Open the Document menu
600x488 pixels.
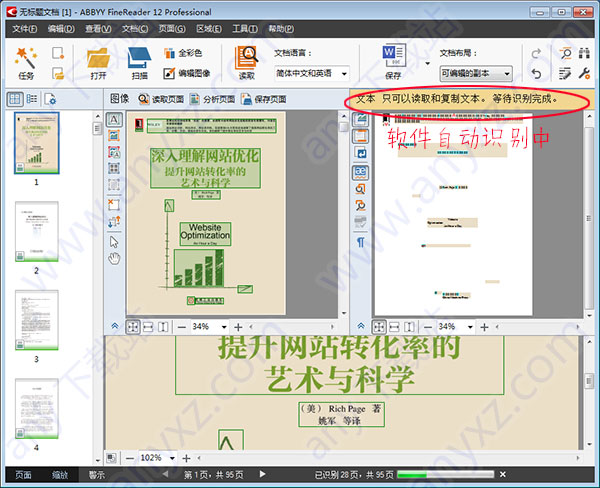(135, 29)
